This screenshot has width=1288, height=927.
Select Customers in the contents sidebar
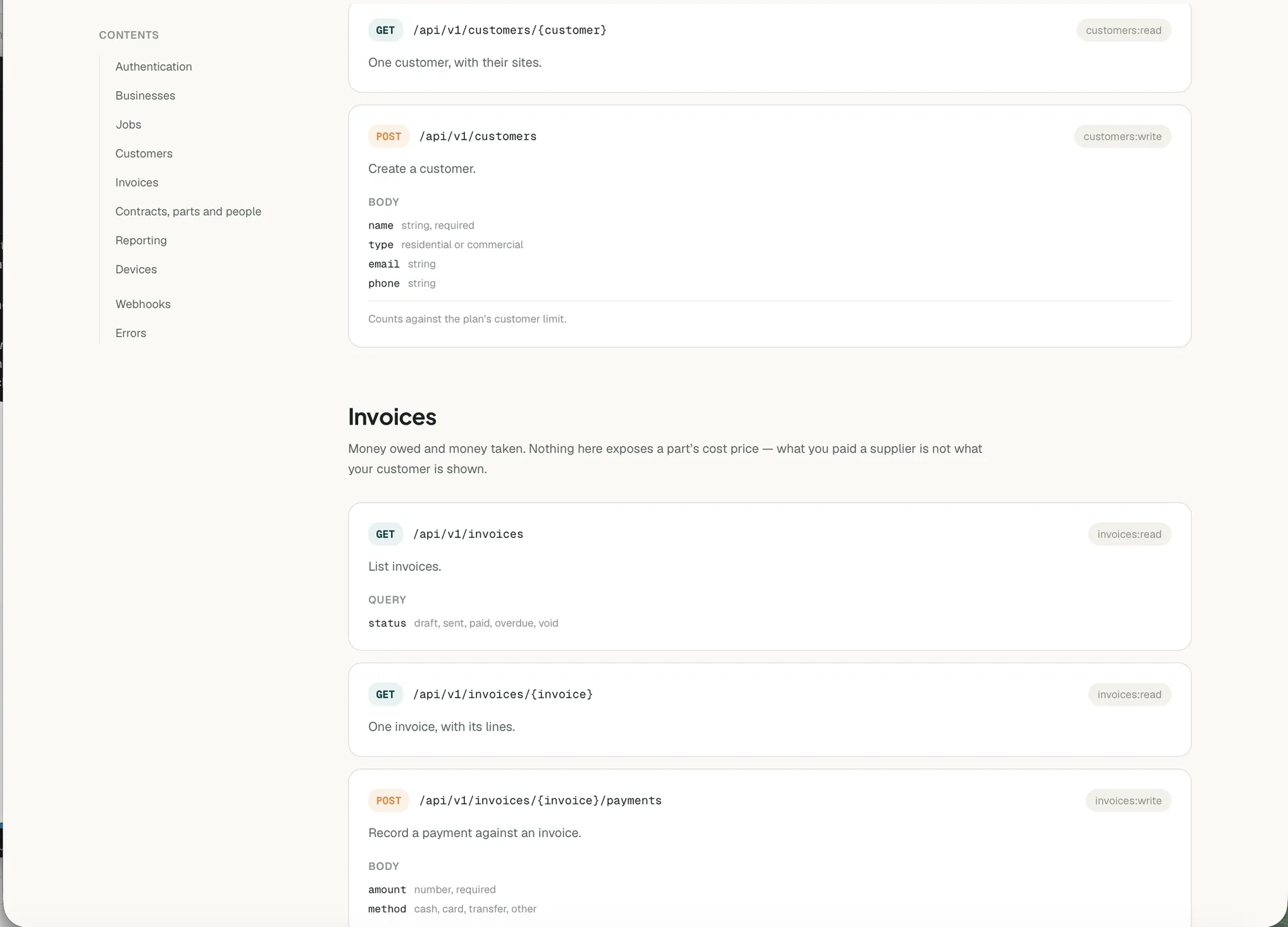tap(144, 153)
